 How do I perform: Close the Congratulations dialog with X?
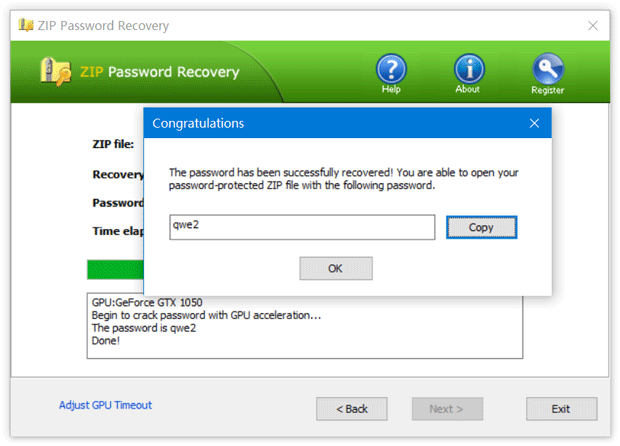[x=534, y=124]
